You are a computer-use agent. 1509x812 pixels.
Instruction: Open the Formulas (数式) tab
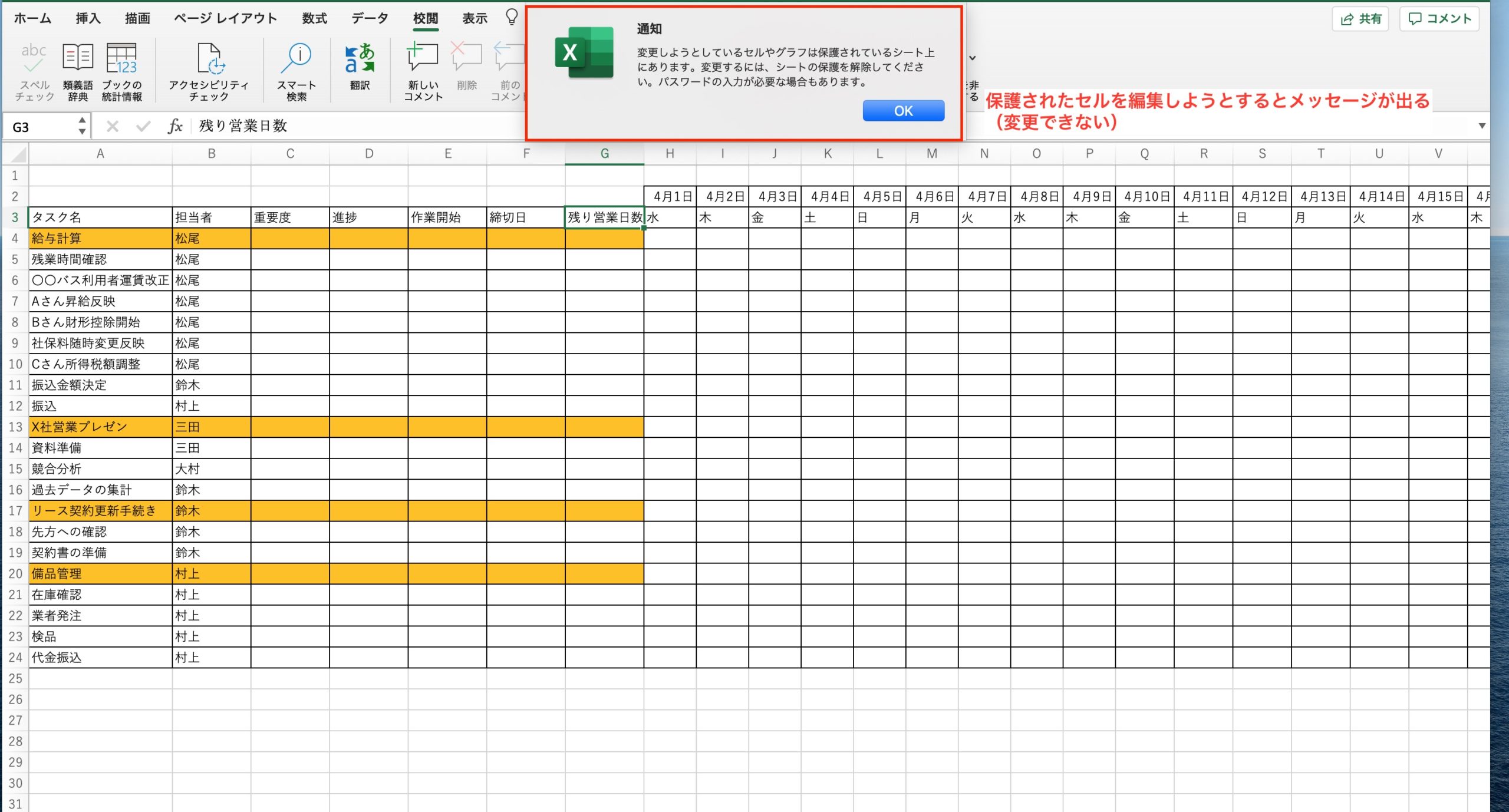pos(314,18)
